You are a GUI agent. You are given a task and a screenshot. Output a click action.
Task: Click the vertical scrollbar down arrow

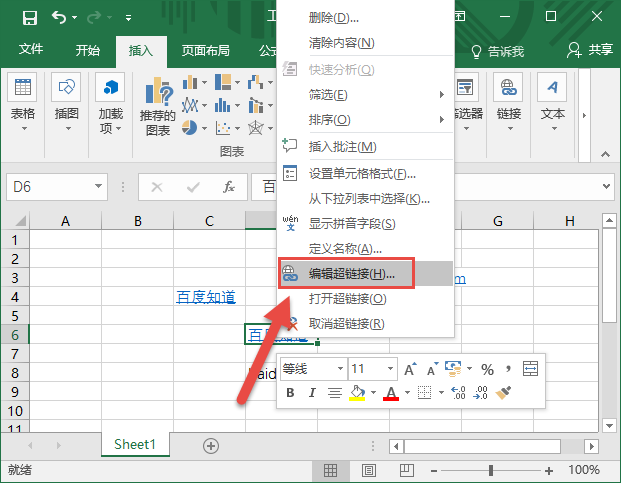[609, 426]
